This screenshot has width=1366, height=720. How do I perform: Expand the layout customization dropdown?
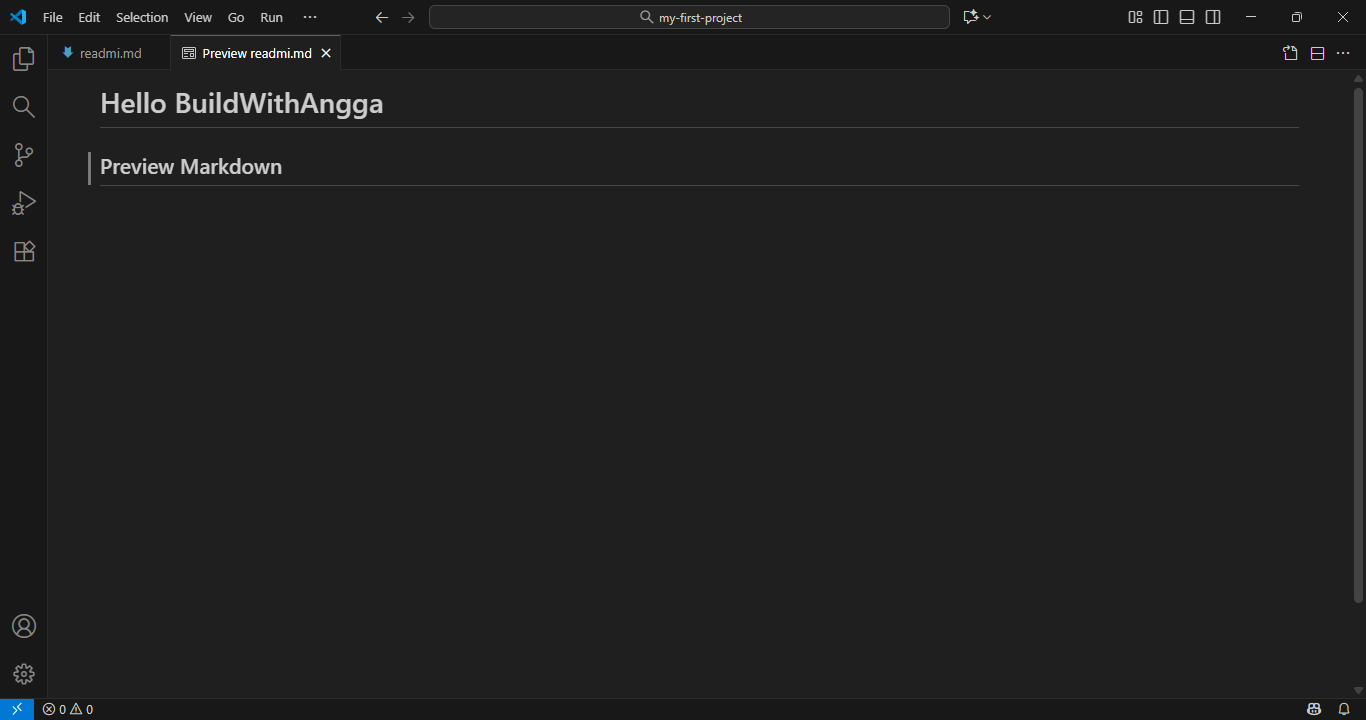(1134, 16)
